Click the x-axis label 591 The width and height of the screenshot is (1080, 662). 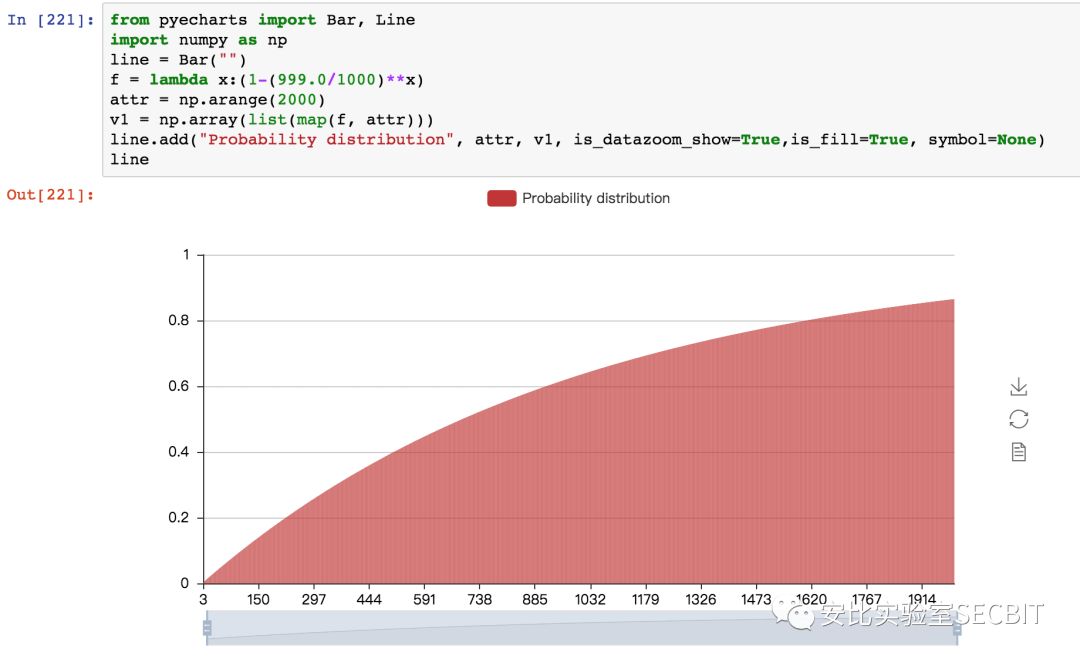[x=424, y=599]
